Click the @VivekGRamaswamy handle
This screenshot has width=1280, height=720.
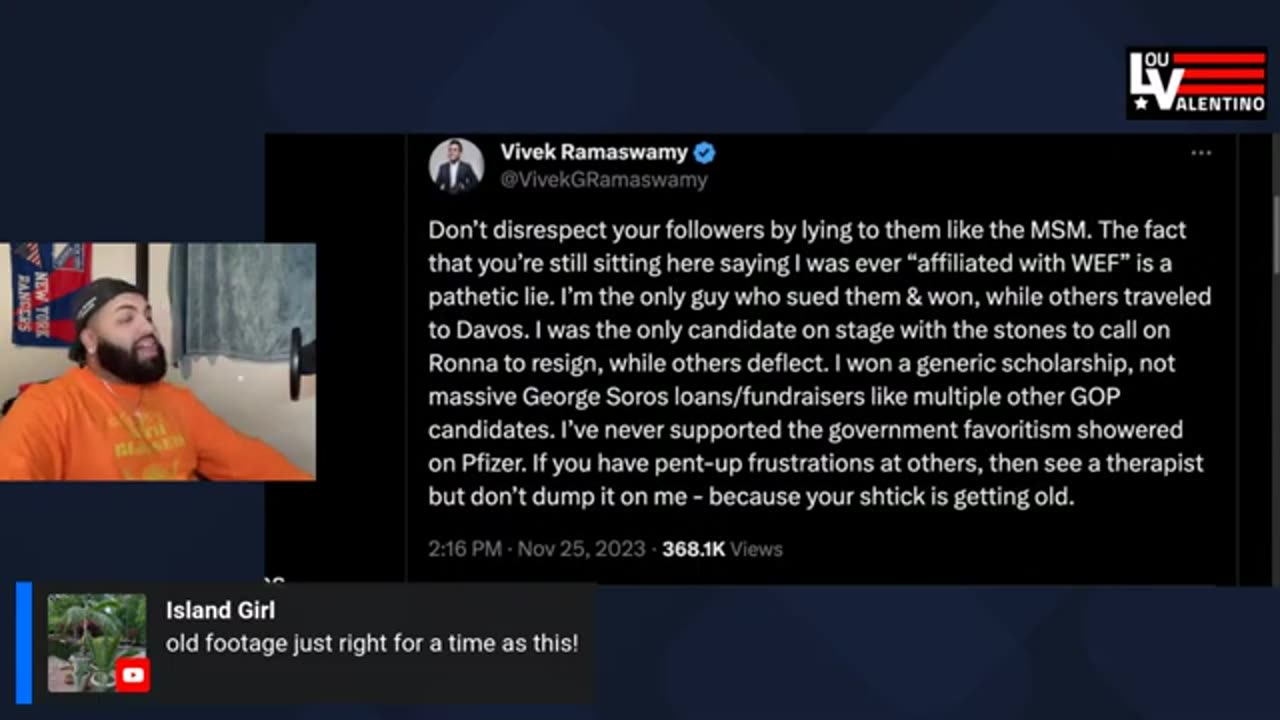(x=603, y=180)
